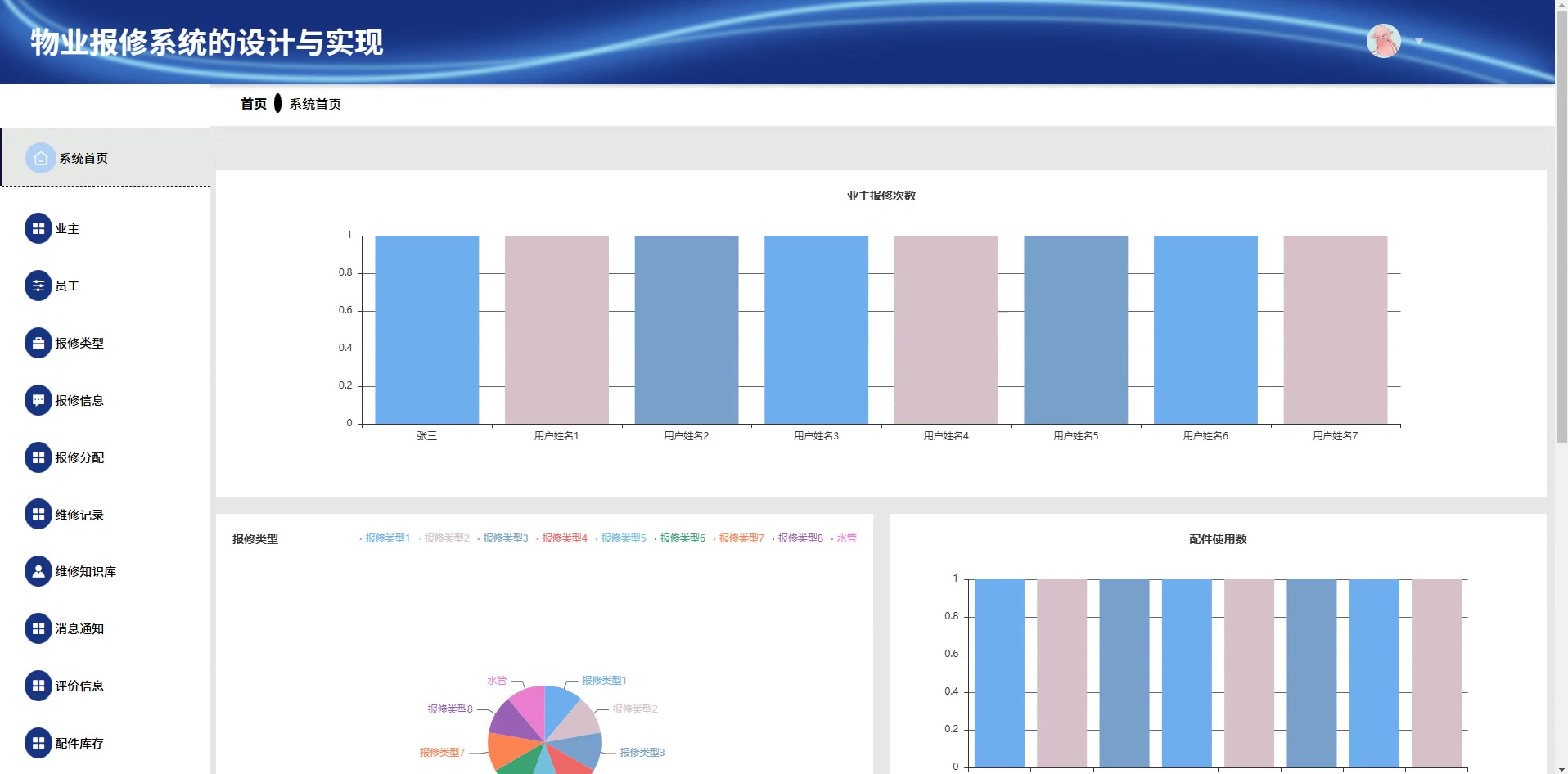Click the 用户姓名3 bar
This screenshot has width=1568, height=774.
(816, 330)
